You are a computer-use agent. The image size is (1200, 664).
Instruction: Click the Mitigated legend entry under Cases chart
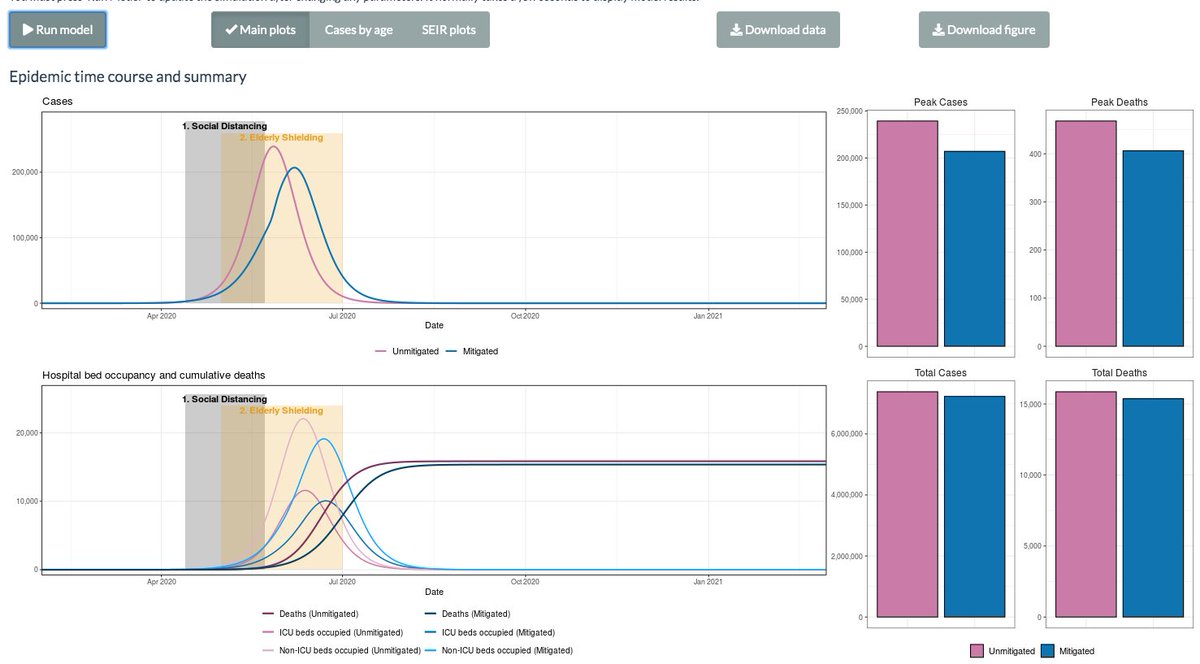coord(471,351)
